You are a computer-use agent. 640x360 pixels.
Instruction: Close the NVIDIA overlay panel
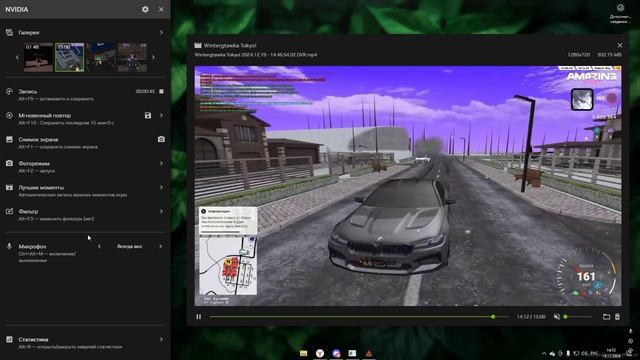tap(161, 9)
